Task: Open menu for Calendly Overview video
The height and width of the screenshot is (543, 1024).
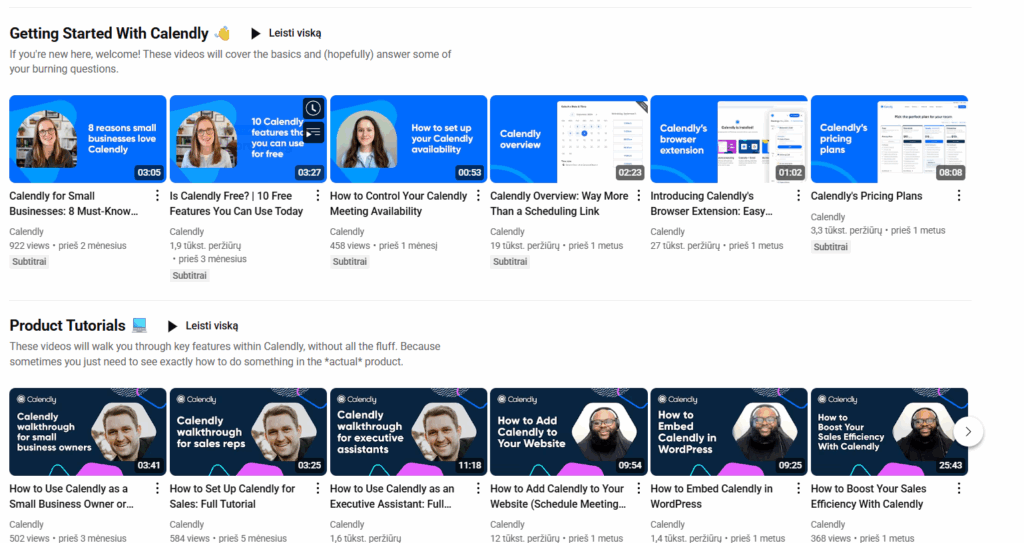Action: click(639, 195)
